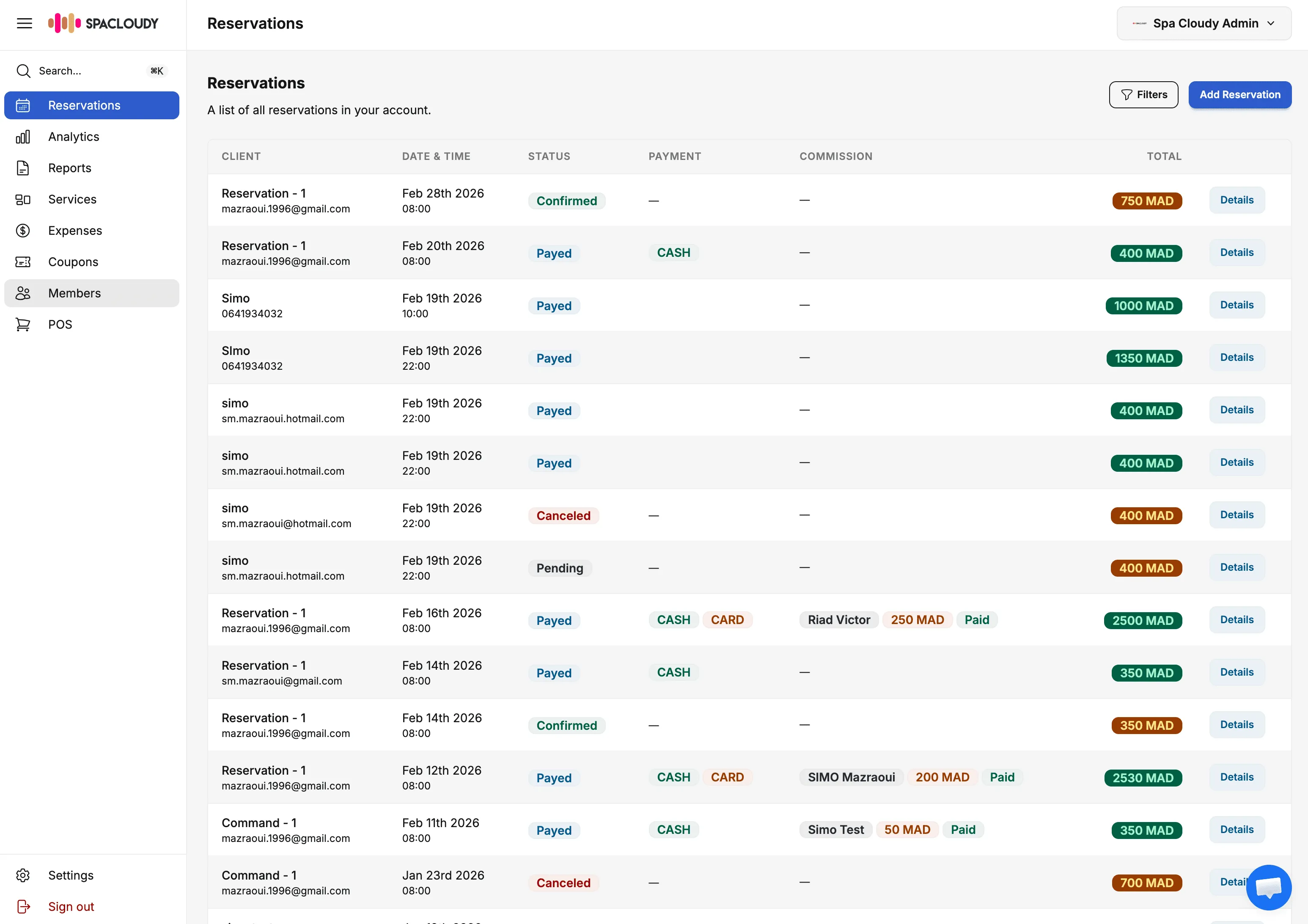Click the Settings gear icon
The image size is (1308, 924).
point(23,875)
